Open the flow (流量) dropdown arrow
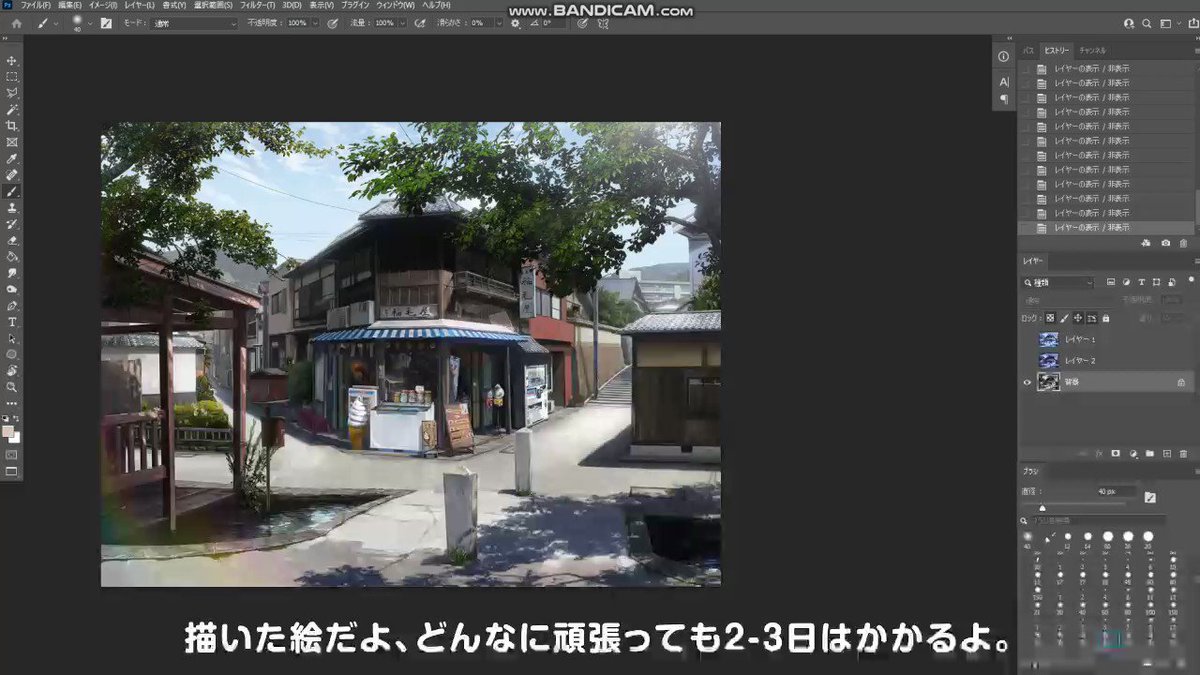The width and height of the screenshot is (1200, 675). coord(401,22)
